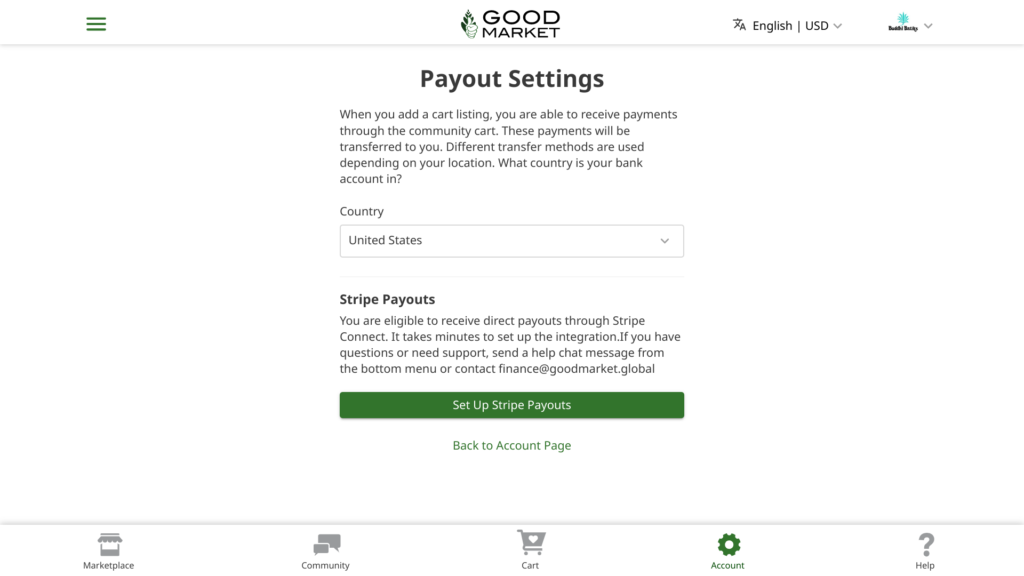1024x576 pixels.
Task: Click the translate language icon
Action: [739, 25]
